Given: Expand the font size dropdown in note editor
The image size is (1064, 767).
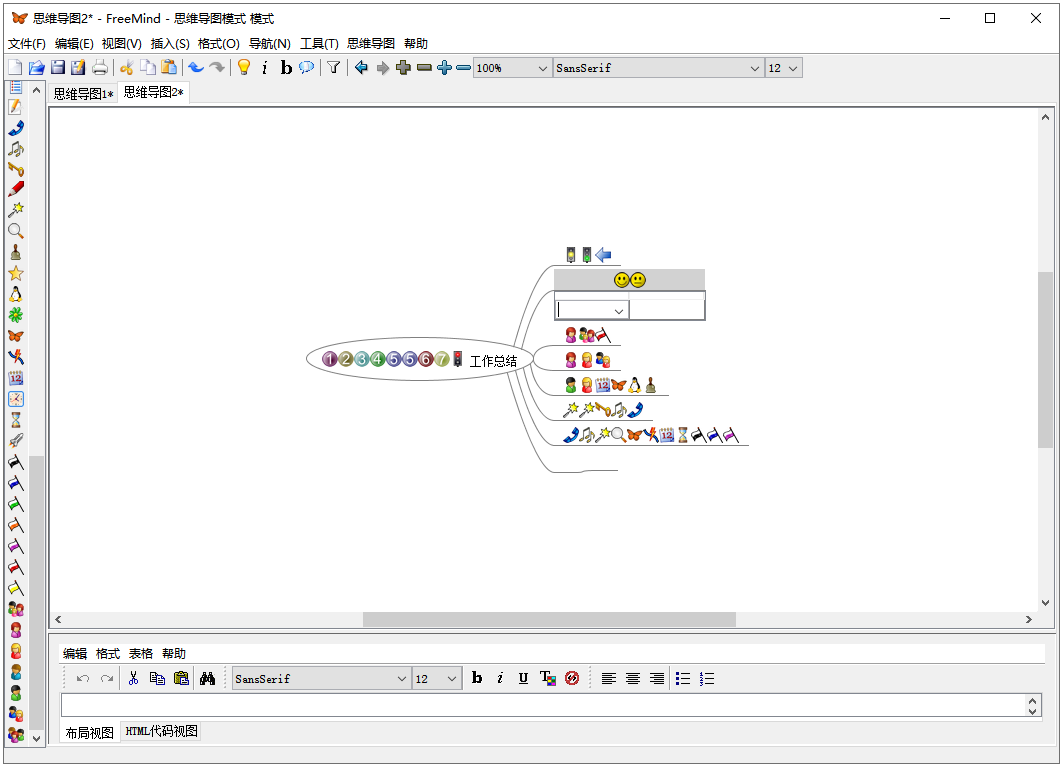Looking at the screenshot, I should [x=437, y=678].
